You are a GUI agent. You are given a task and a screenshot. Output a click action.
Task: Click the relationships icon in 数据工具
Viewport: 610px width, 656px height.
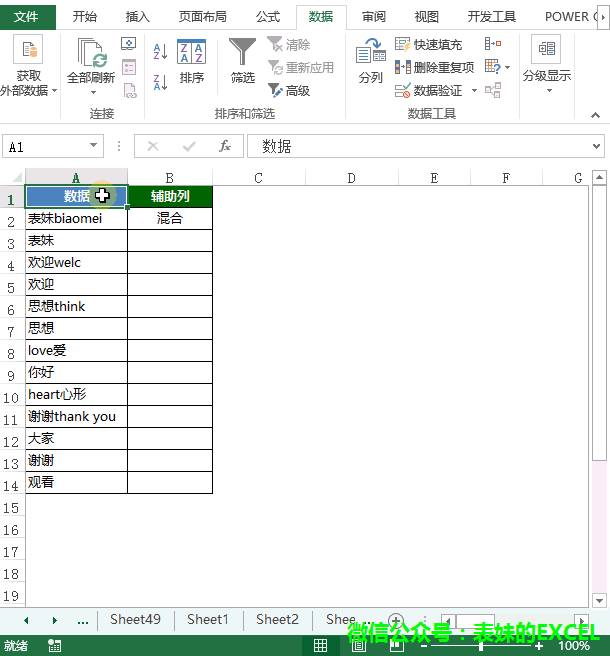(493, 90)
